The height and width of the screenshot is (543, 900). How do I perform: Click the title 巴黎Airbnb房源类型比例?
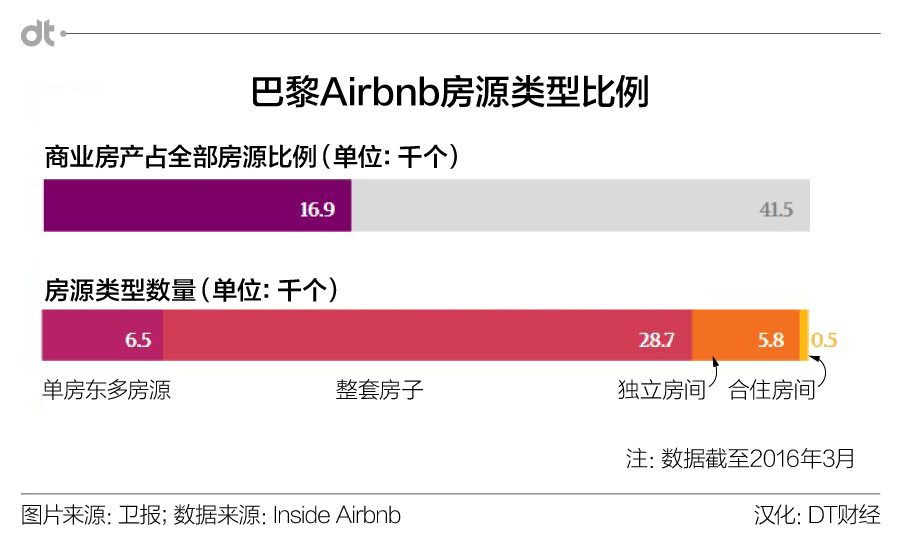click(x=450, y=94)
